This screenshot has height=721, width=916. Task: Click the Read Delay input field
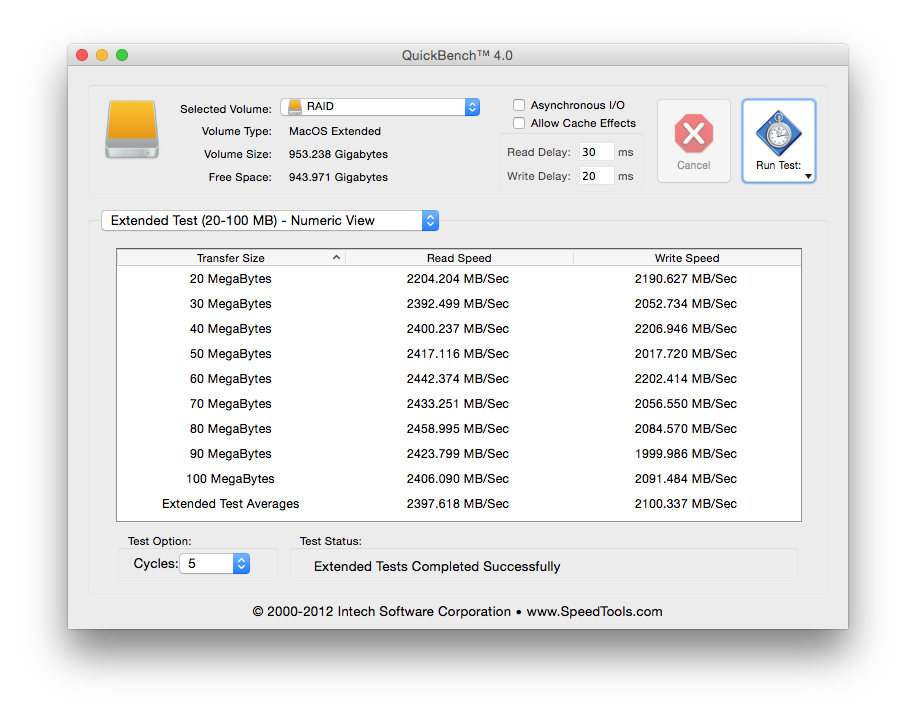(596, 152)
